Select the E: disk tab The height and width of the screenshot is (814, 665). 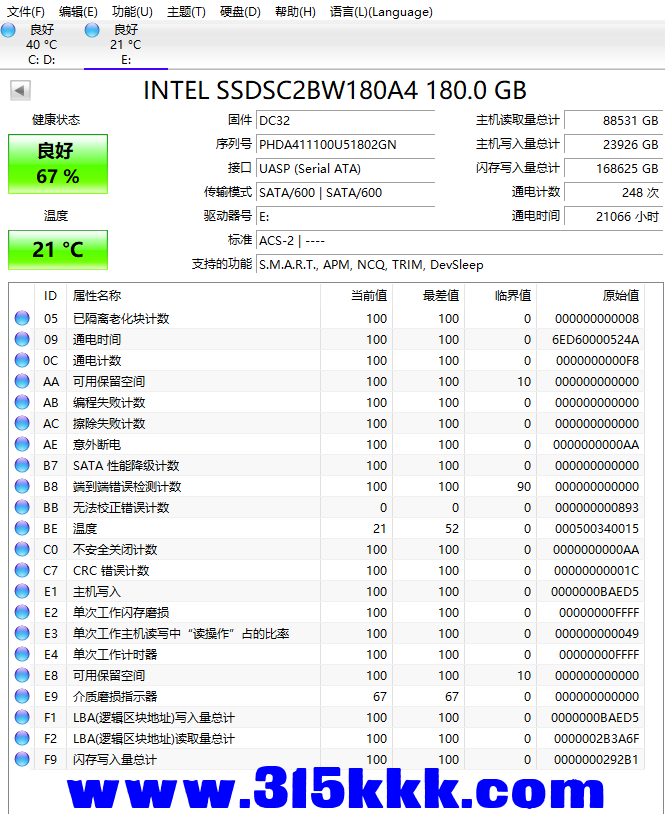(x=126, y=45)
